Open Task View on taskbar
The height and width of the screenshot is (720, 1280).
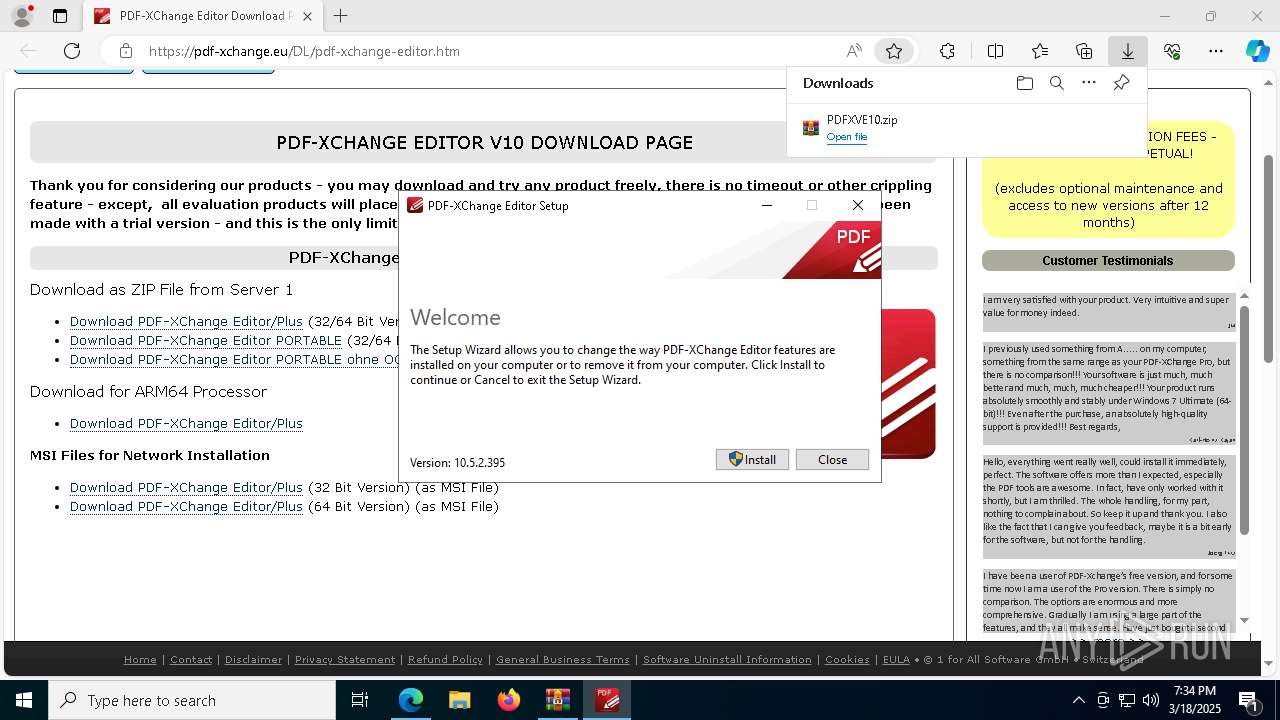tap(360, 700)
